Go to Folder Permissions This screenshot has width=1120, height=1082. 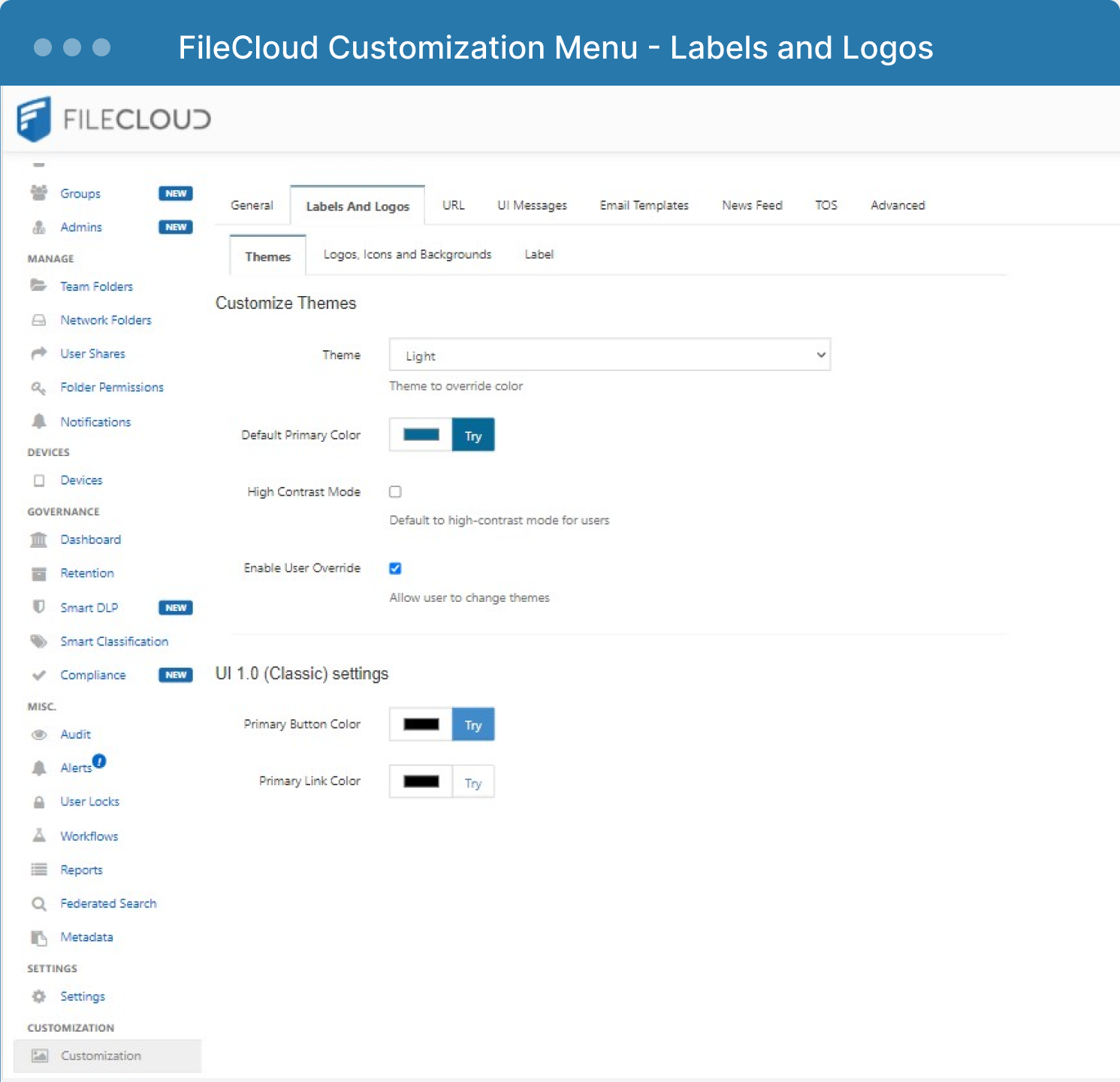[x=112, y=387]
